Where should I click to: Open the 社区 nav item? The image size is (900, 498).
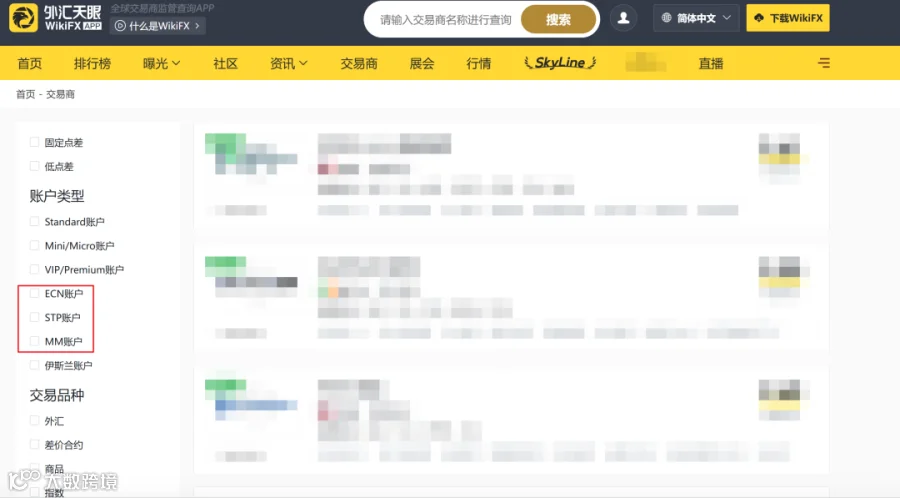(225, 63)
